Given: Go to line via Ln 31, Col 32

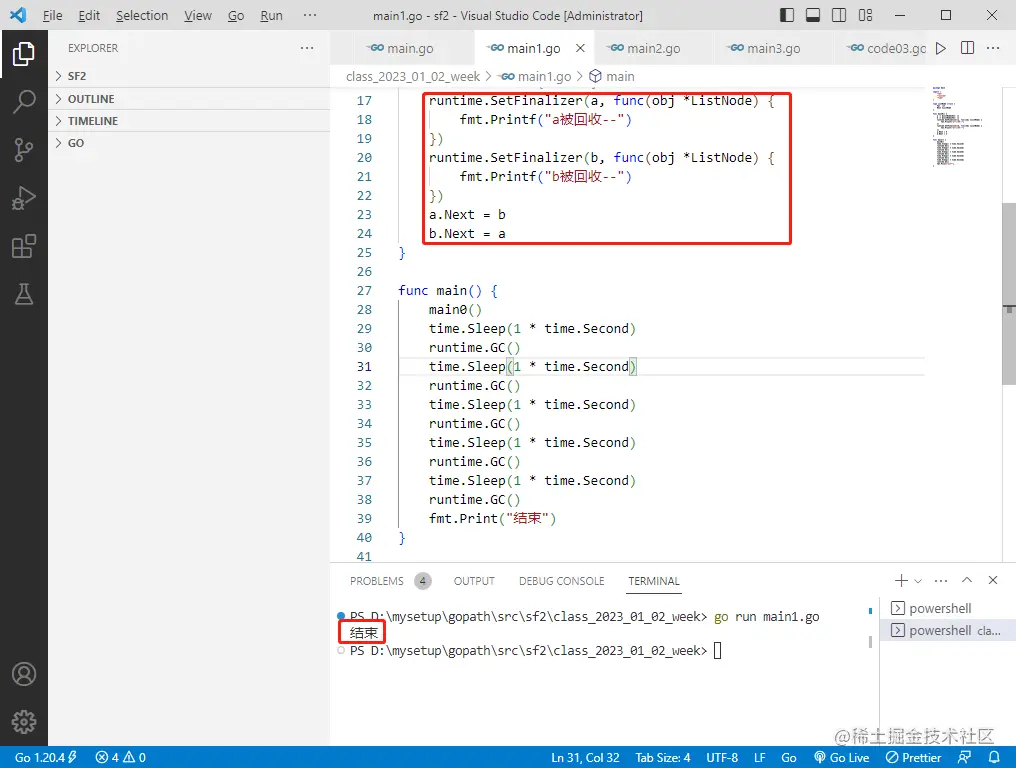Looking at the screenshot, I should click(585, 757).
